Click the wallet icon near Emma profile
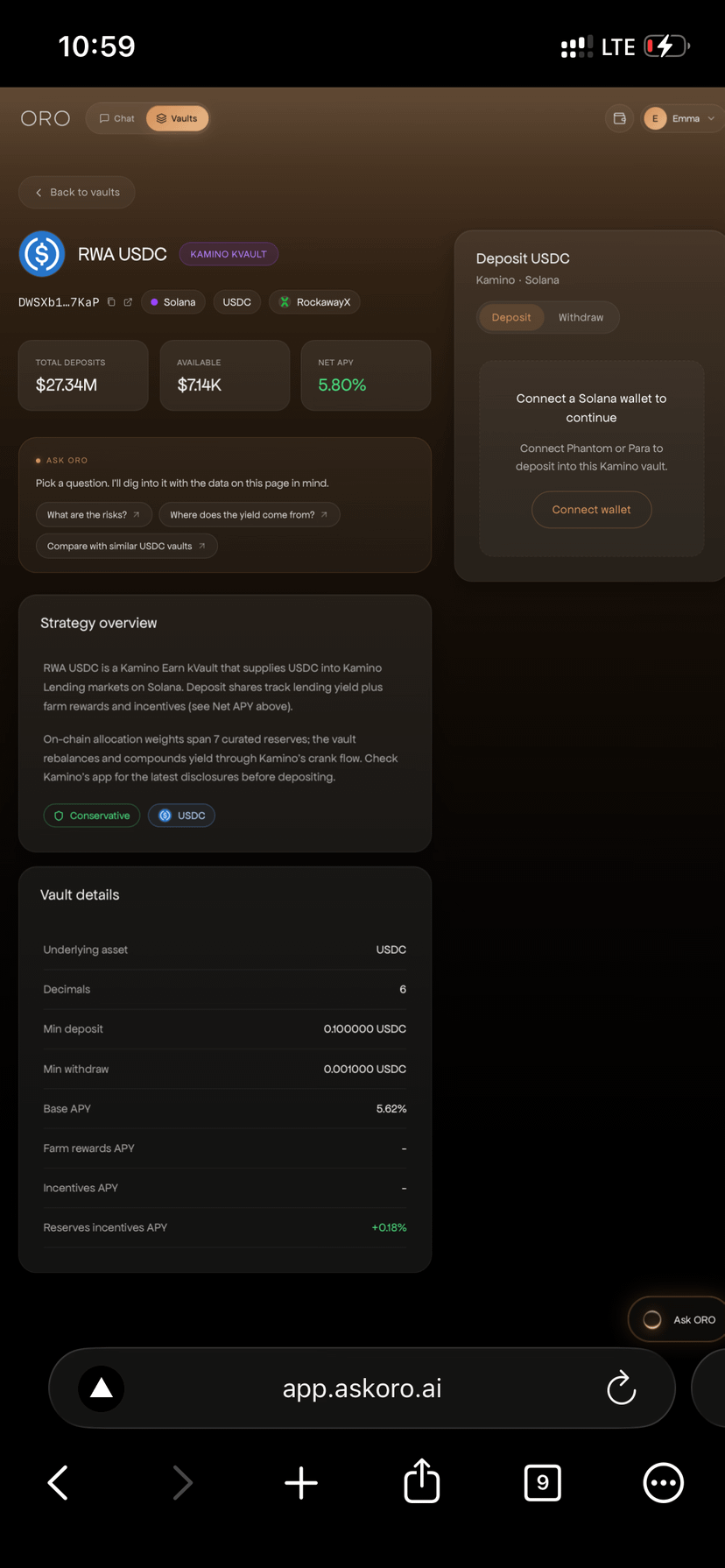 (620, 118)
